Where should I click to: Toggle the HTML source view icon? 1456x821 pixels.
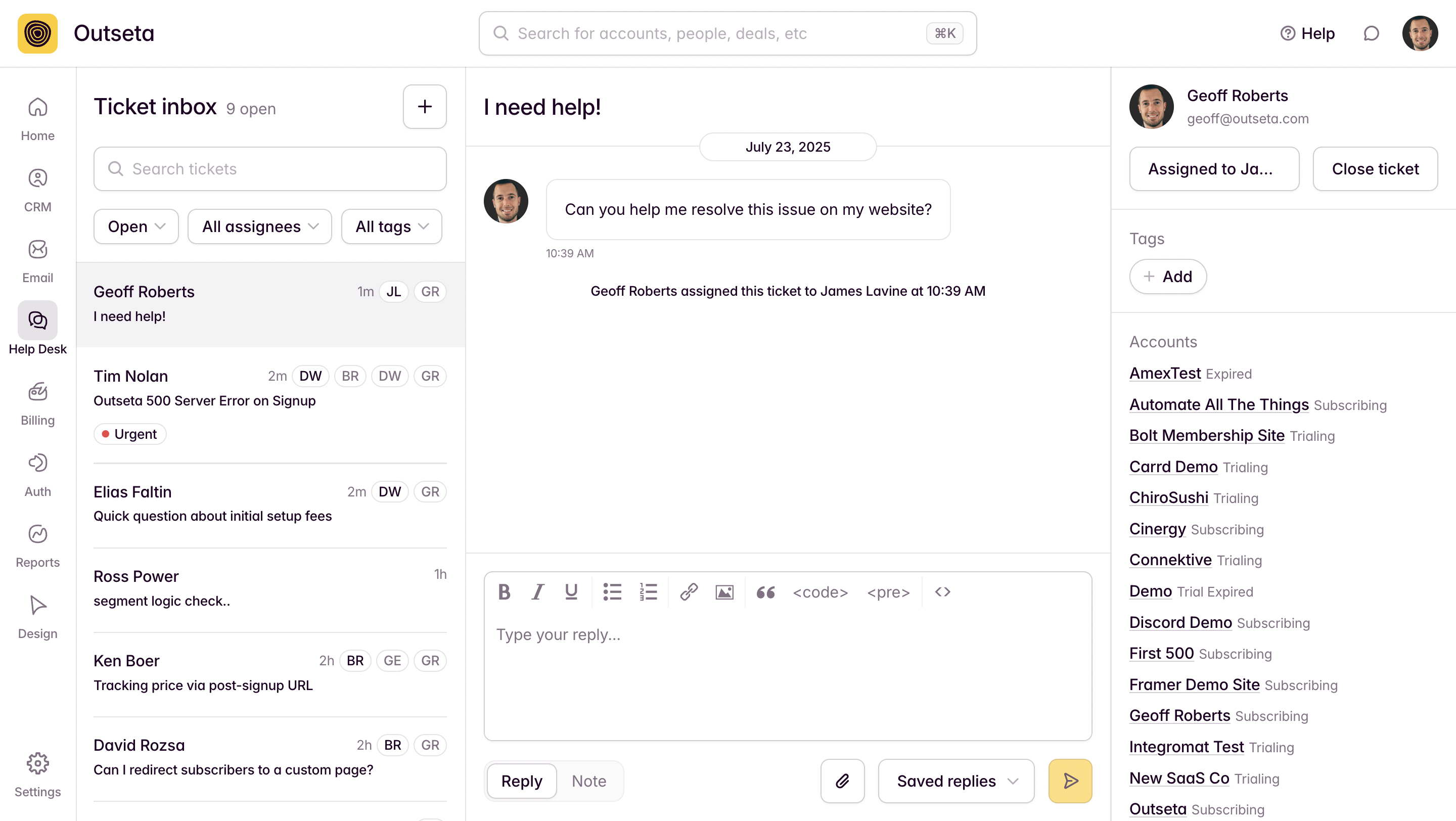tap(942, 591)
